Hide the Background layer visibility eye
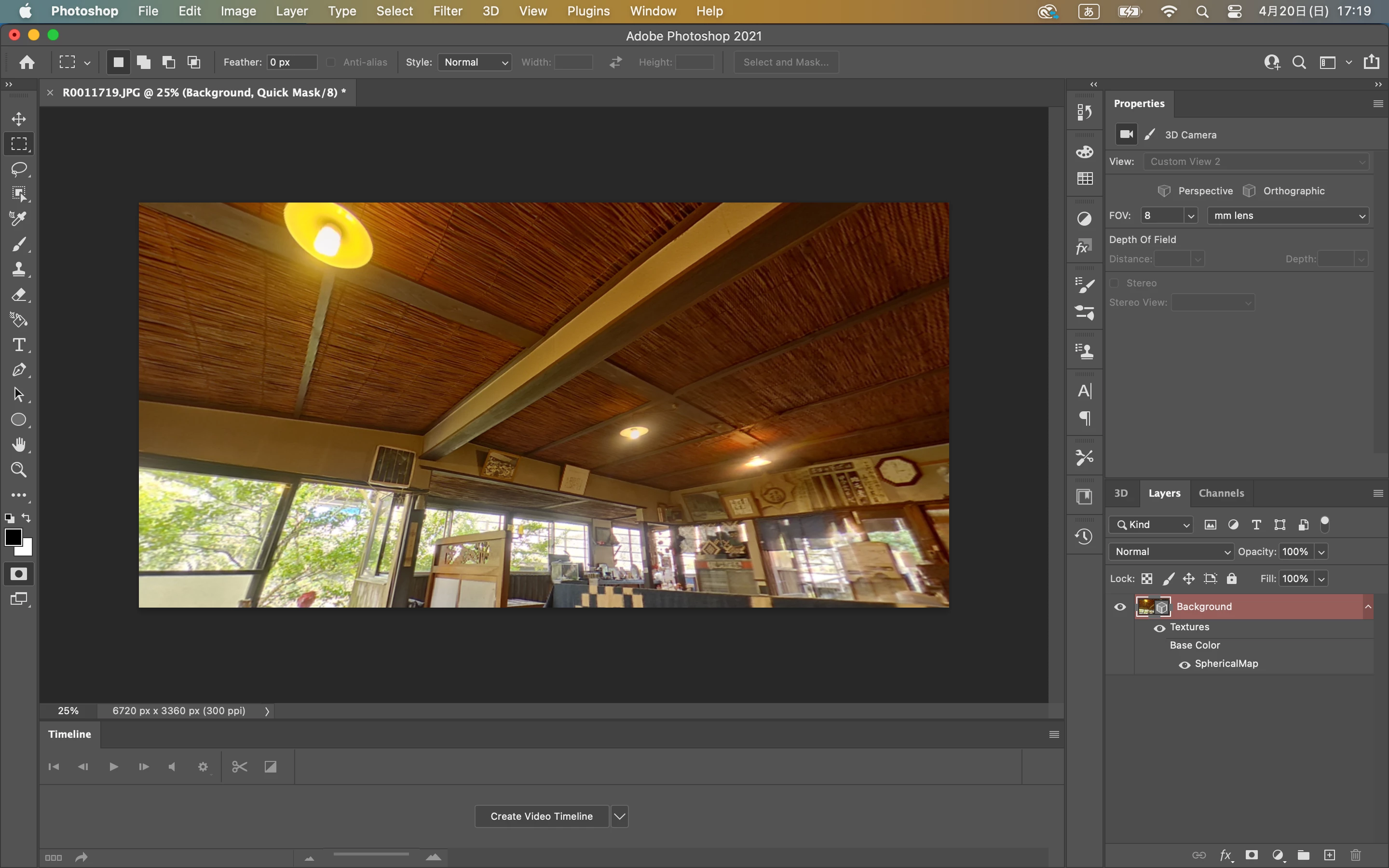 (x=1120, y=607)
